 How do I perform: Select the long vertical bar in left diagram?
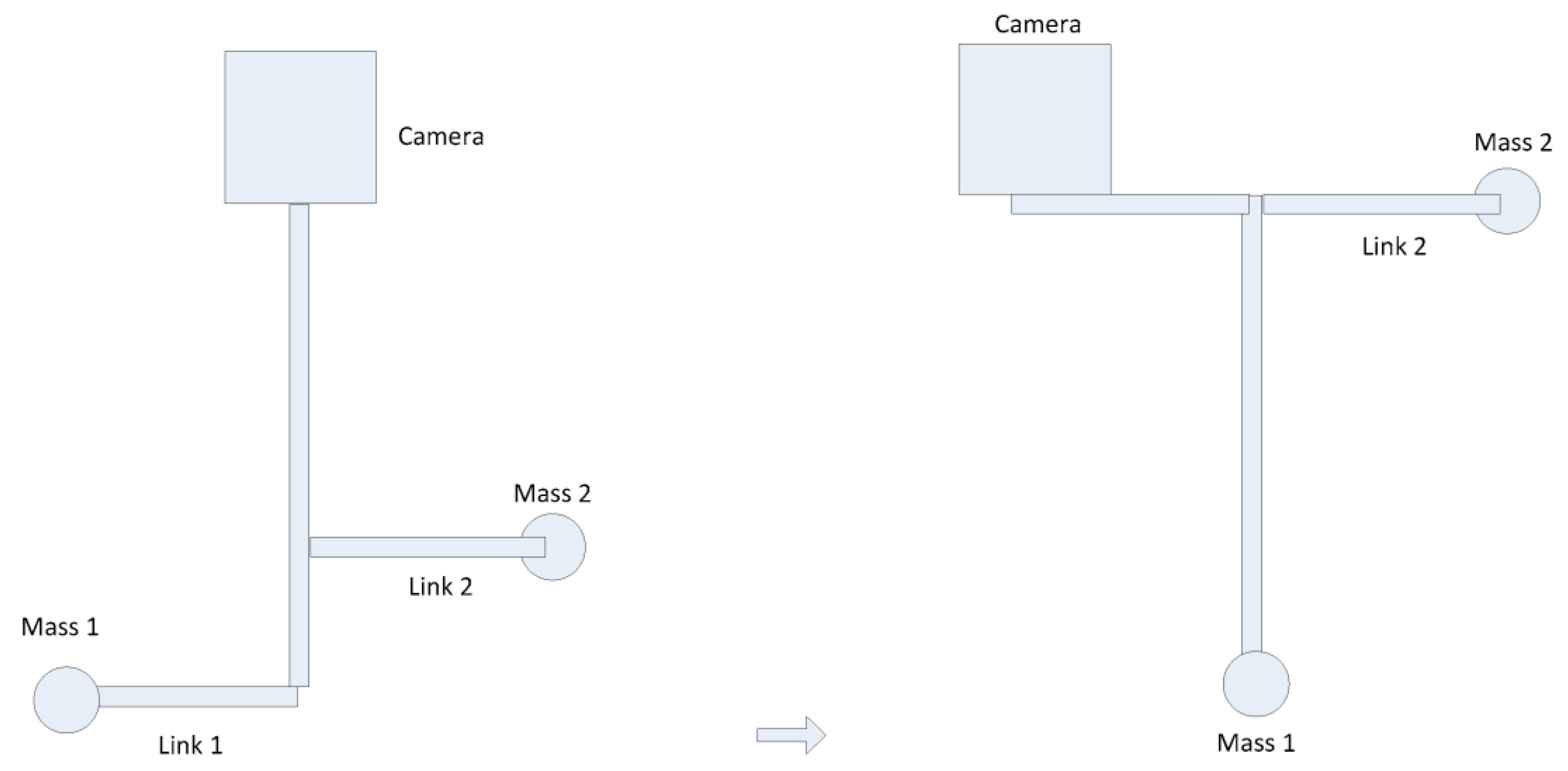[x=299, y=444]
